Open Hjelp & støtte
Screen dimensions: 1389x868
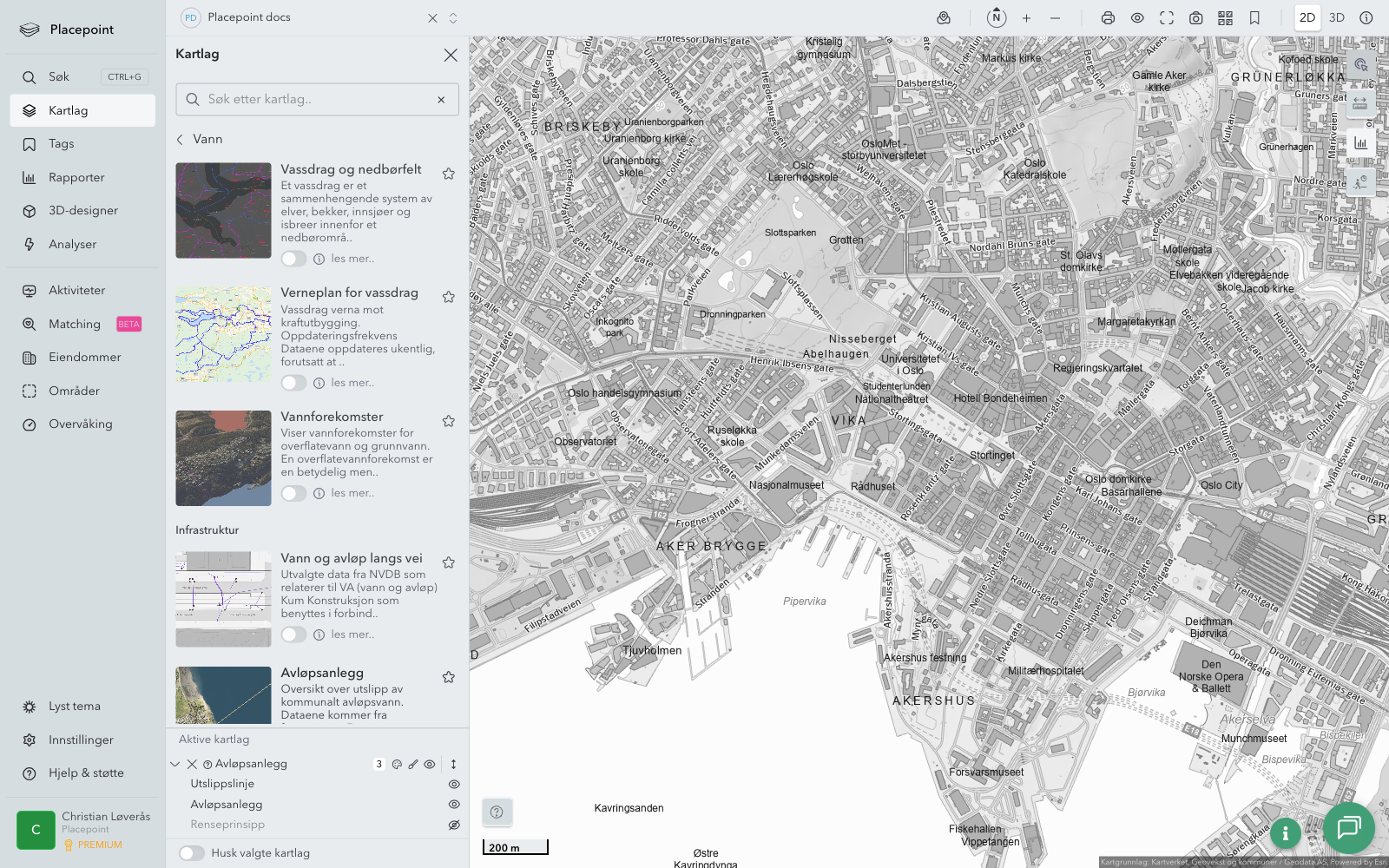pos(86,773)
